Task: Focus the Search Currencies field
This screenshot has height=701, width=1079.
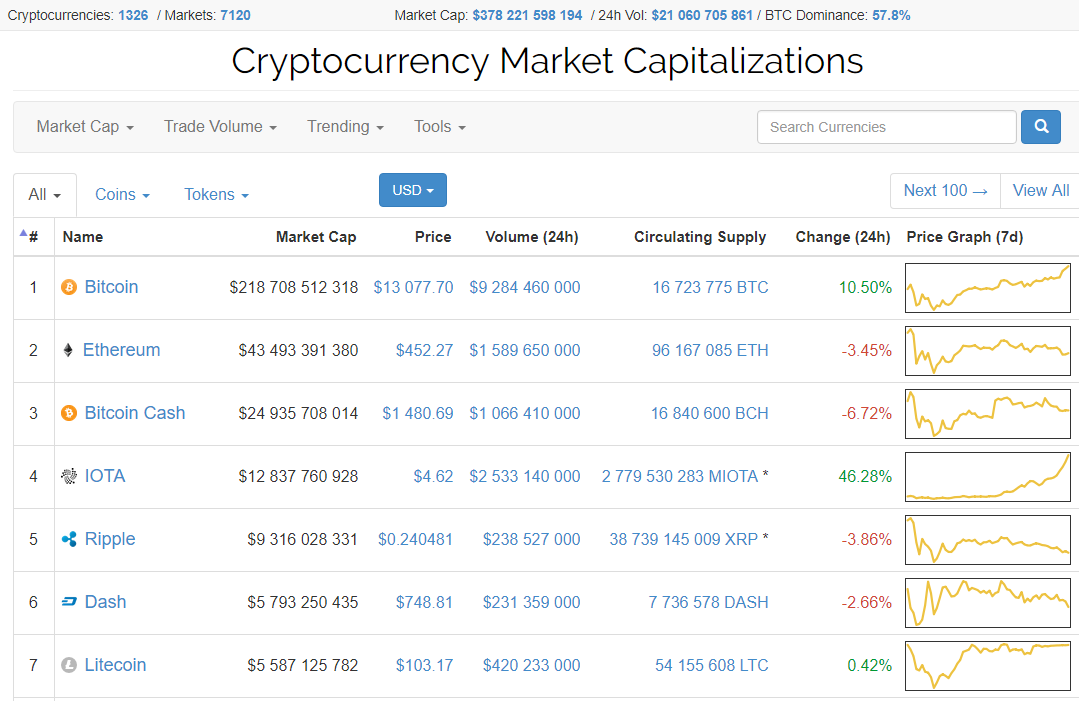Action: [x=887, y=127]
